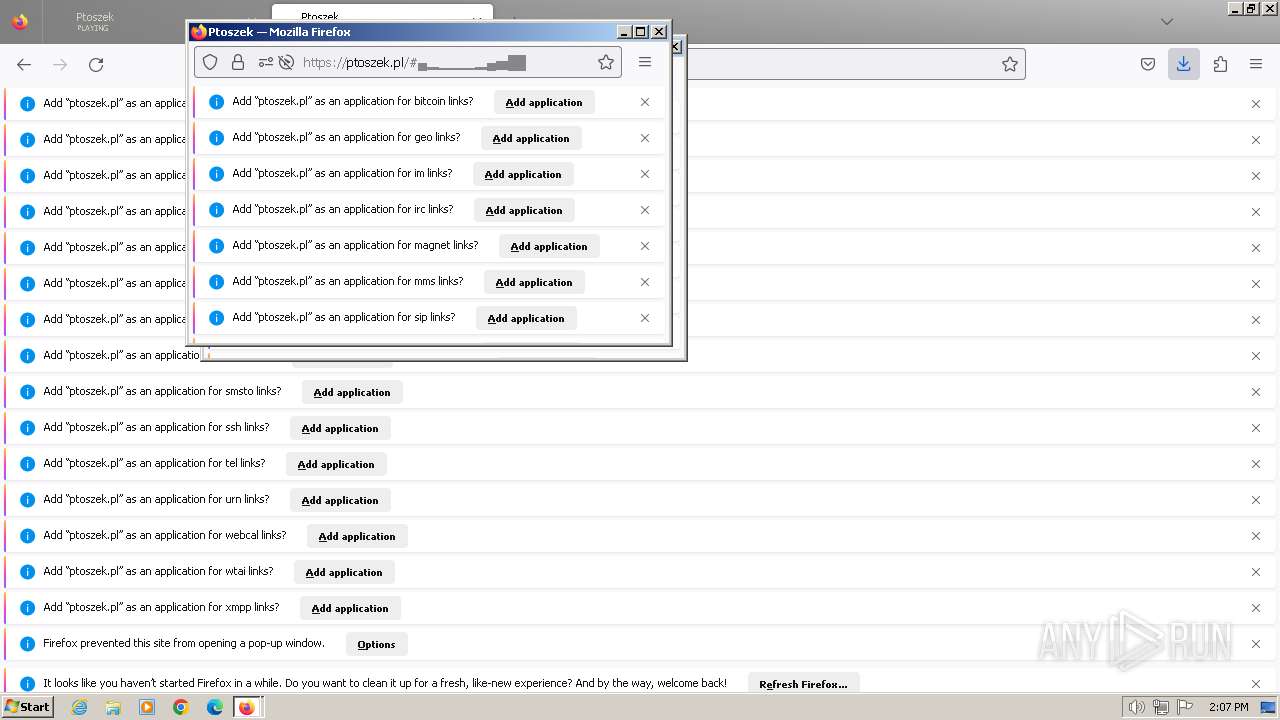Add application for geo links
This screenshot has width=1280, height=720.
531,138
